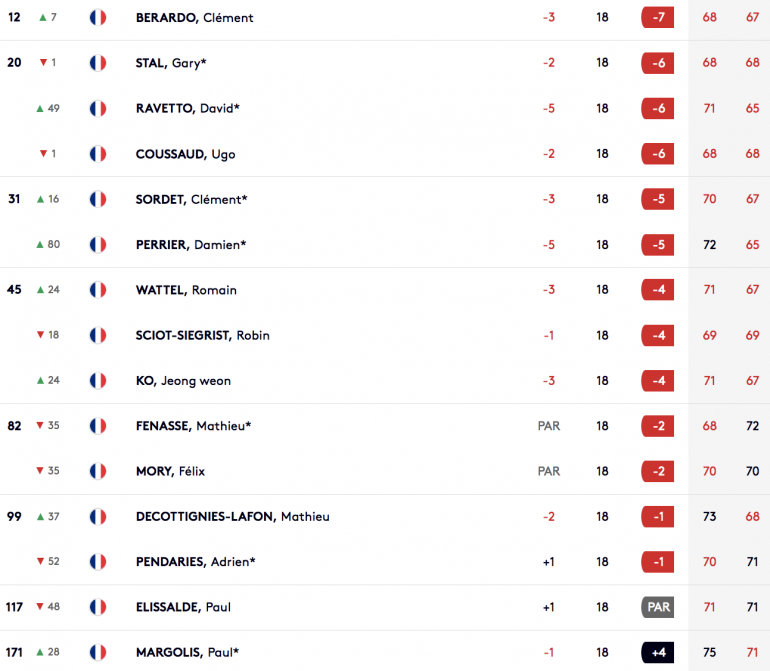The height and width of the screenshot is (671, 770).
Task: Click MORY, Félix's name
Action: [x=170, y=472]
